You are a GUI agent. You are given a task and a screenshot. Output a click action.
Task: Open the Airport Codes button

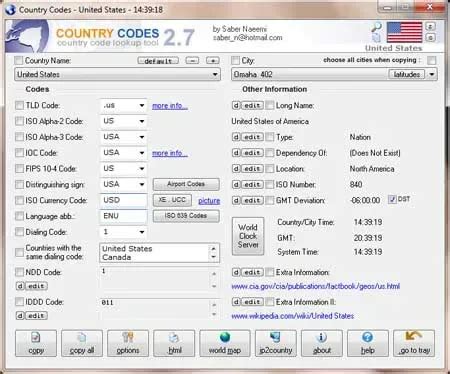(x=186, y=184)
